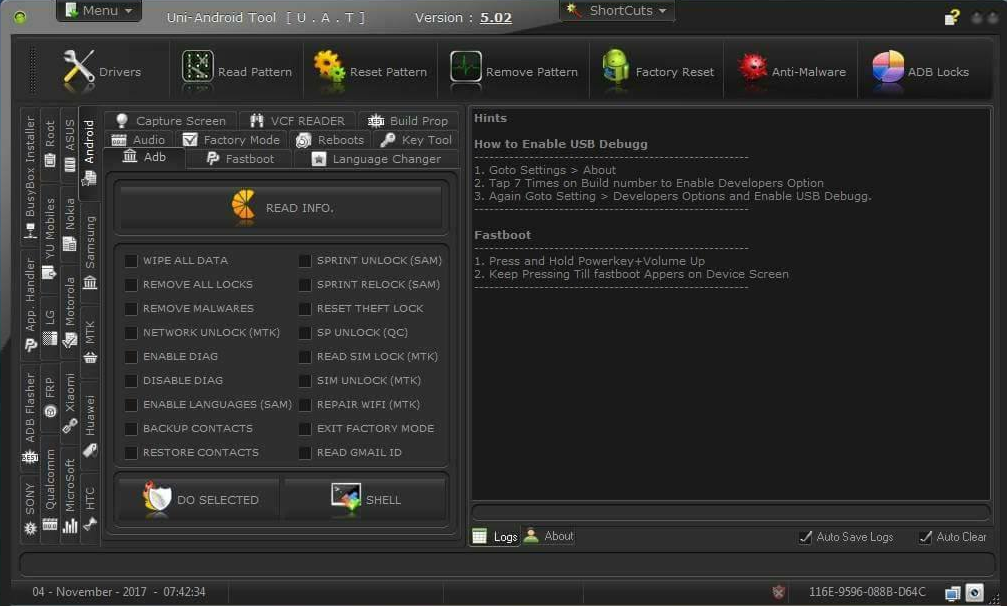1007x606 pixels.
Task: Open the ShortCuts dropdown
Action: (617, 10)
